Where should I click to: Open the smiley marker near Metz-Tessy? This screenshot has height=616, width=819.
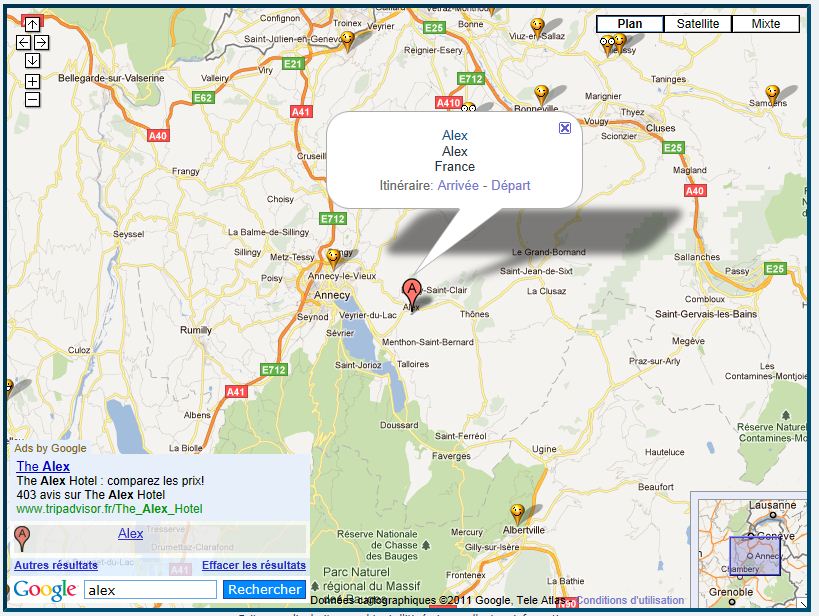point(333,258)
